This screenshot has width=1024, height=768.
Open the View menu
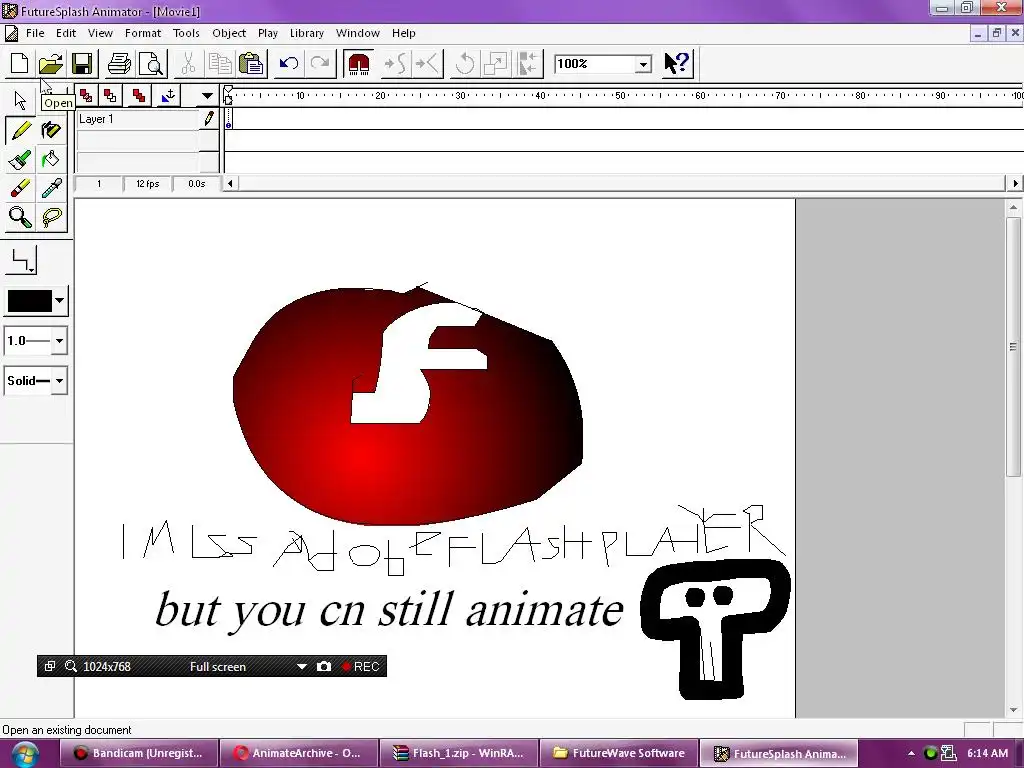(x=100, y=33)
